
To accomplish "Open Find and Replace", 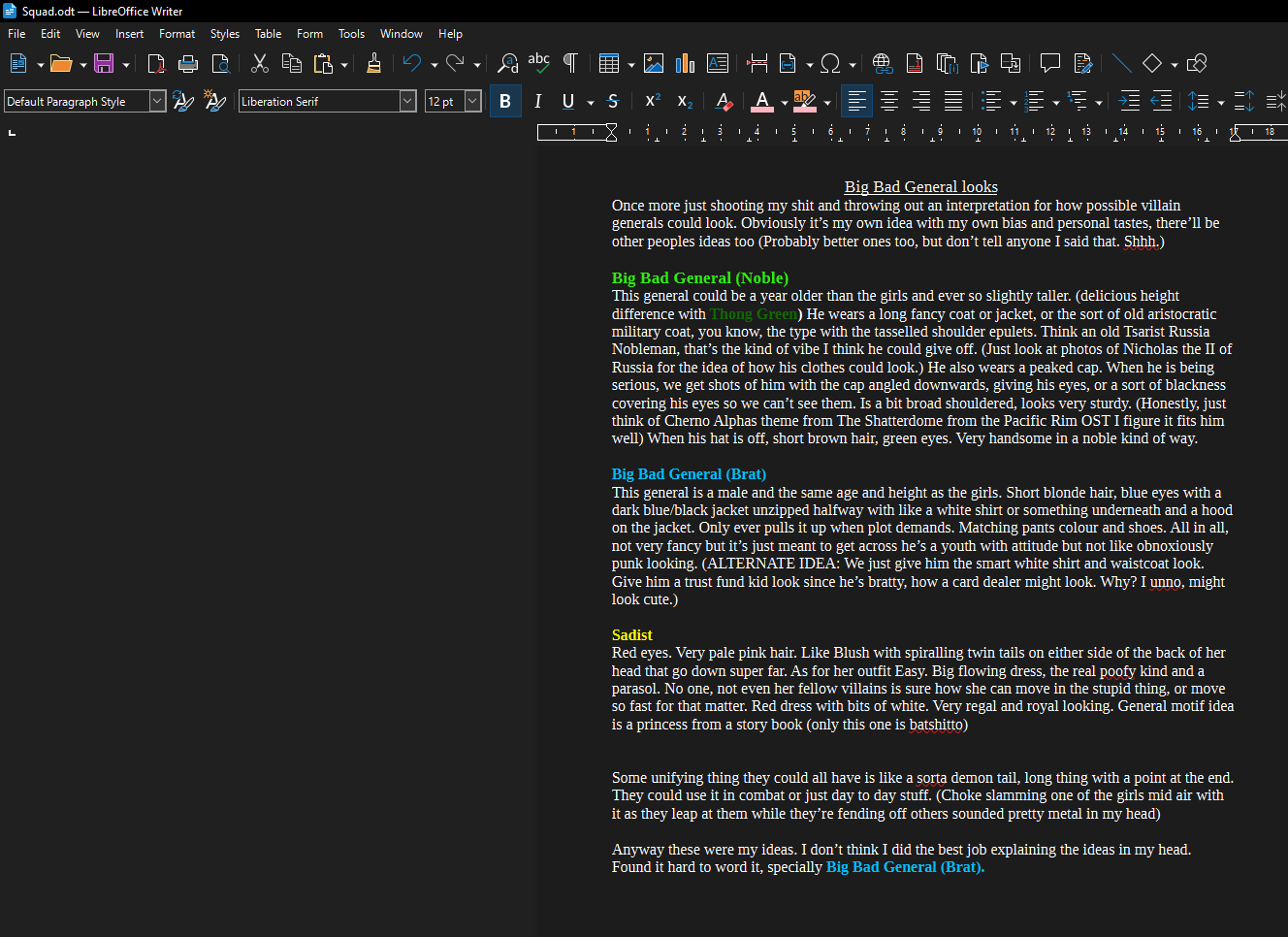I will coord(507,64).
